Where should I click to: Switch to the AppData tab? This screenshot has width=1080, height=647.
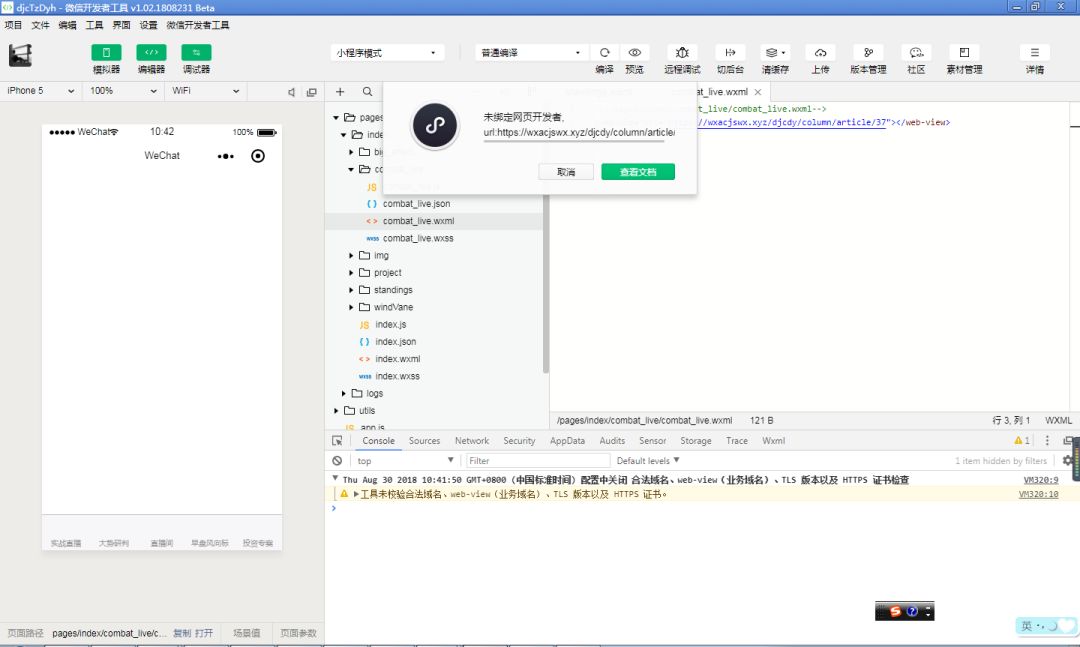point(567,441)
